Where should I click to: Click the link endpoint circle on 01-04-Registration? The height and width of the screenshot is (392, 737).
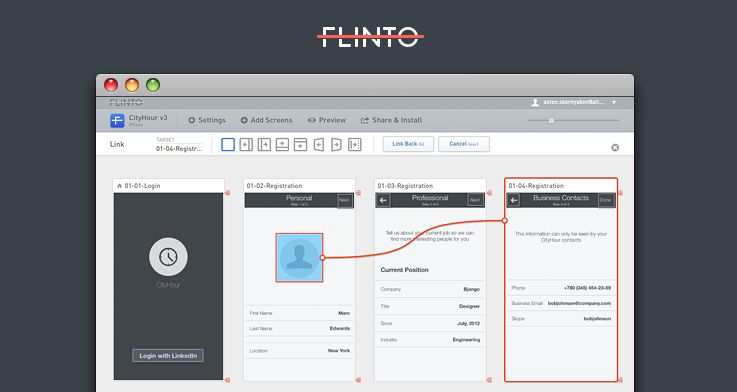[x=504, y=220]
